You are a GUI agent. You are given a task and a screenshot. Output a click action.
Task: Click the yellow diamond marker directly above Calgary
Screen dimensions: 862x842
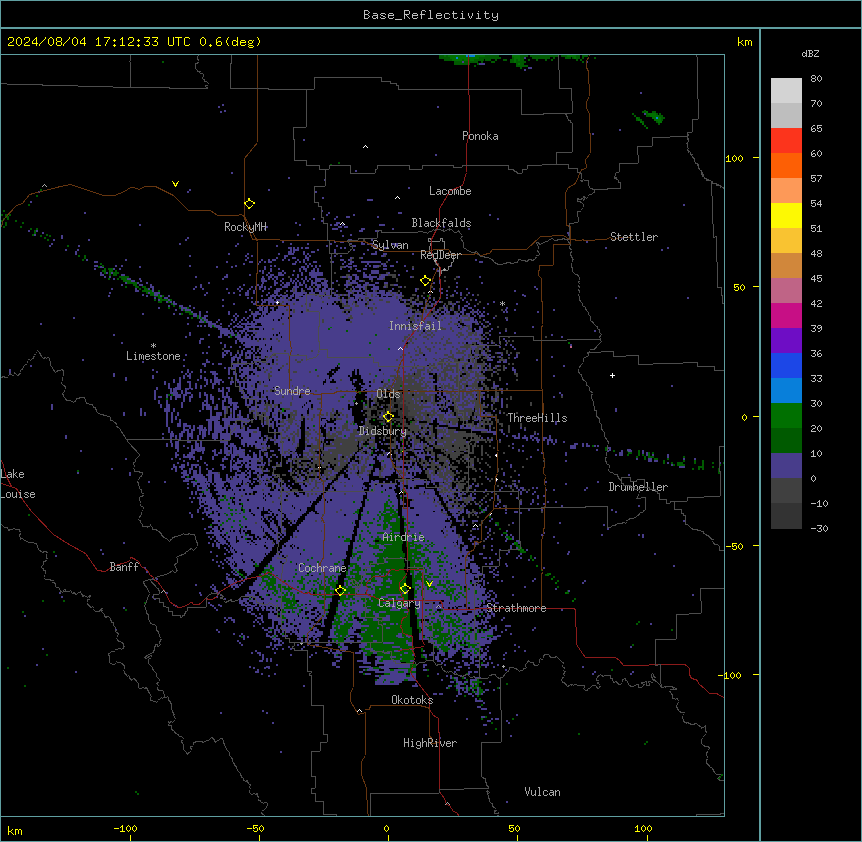click(405, 589)
